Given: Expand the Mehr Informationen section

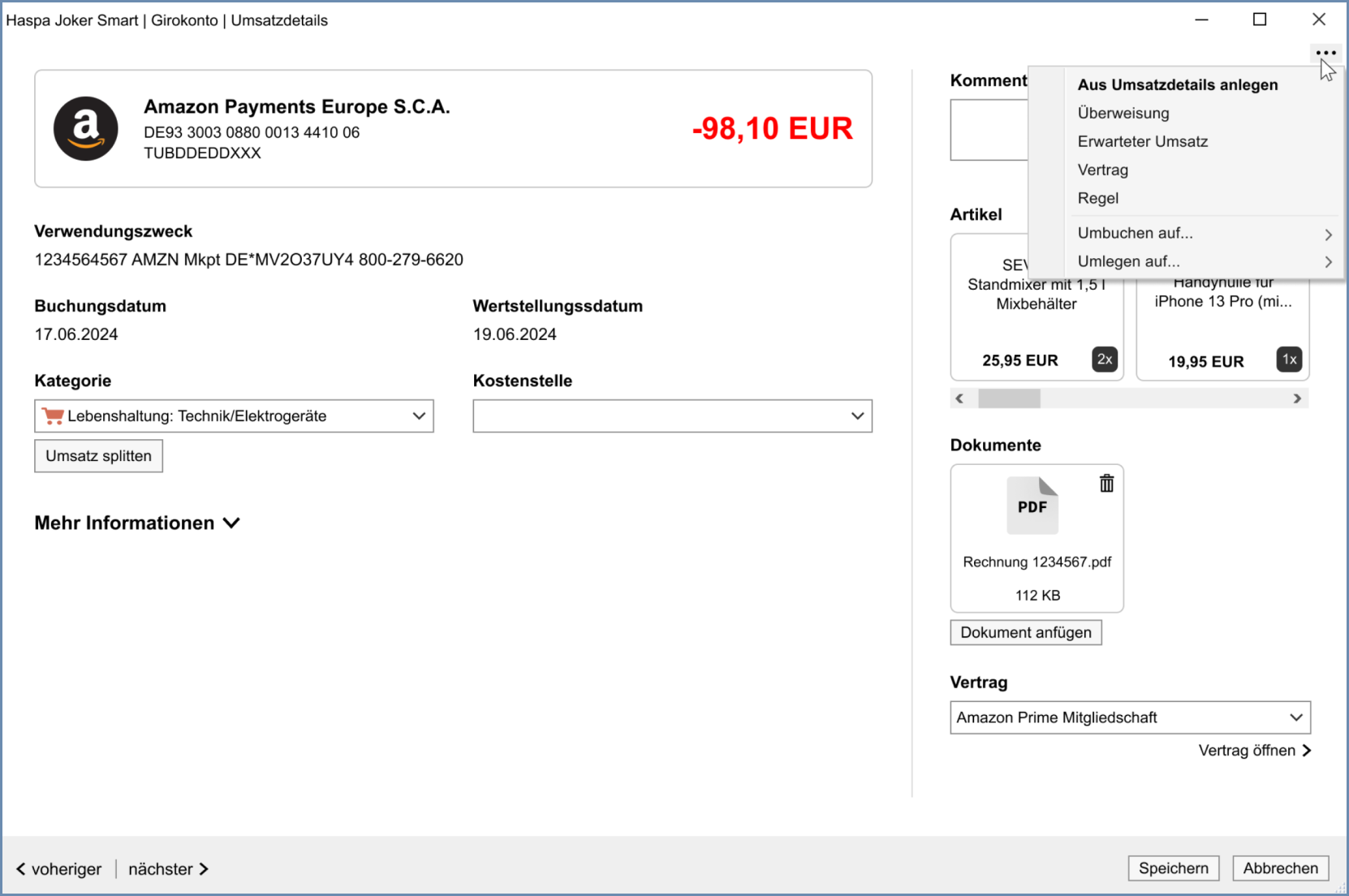Looking at the screenshot, I should pyautogui.click(x=137, y=523).
